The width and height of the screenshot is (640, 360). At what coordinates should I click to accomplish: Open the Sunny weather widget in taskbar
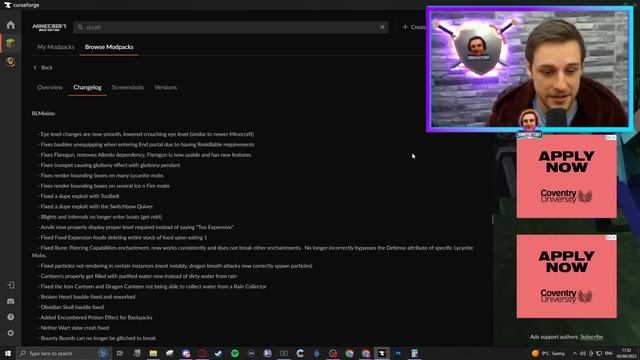coord(549,353)
